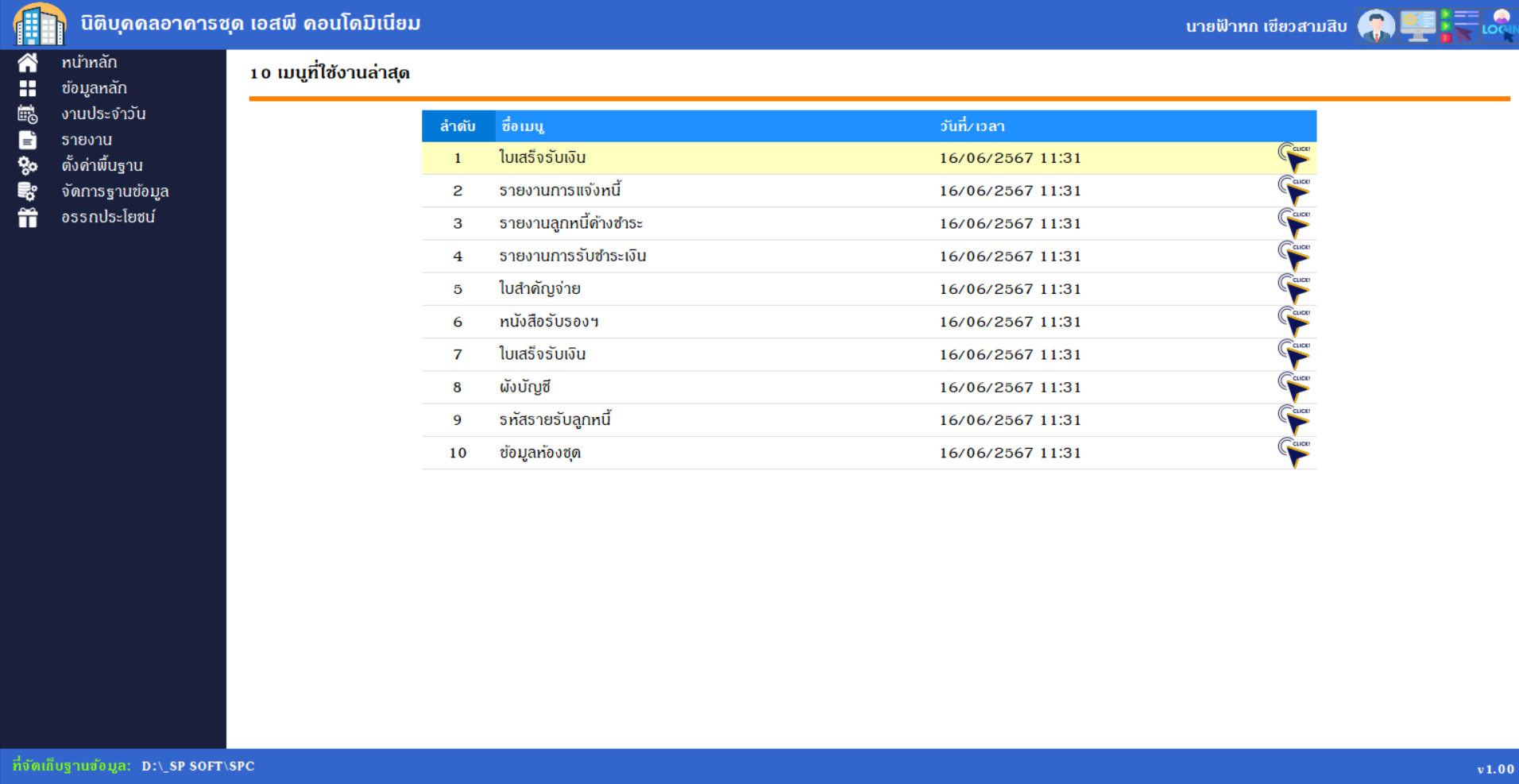This screenshot has height=784, width=1519.
Task: Click the date cell of ใบสำคัญจ่าย row
Action: 1011,289
